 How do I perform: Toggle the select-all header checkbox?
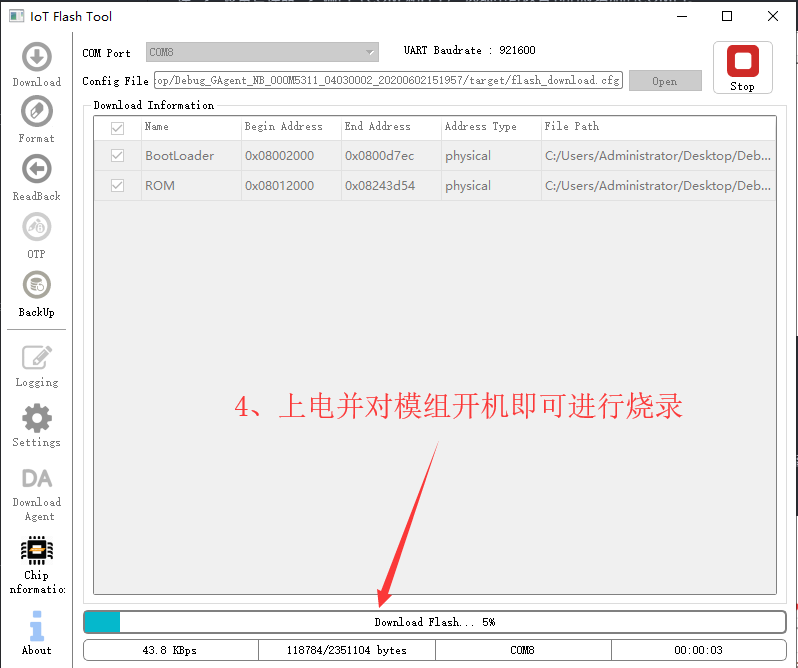pos(118,128)
